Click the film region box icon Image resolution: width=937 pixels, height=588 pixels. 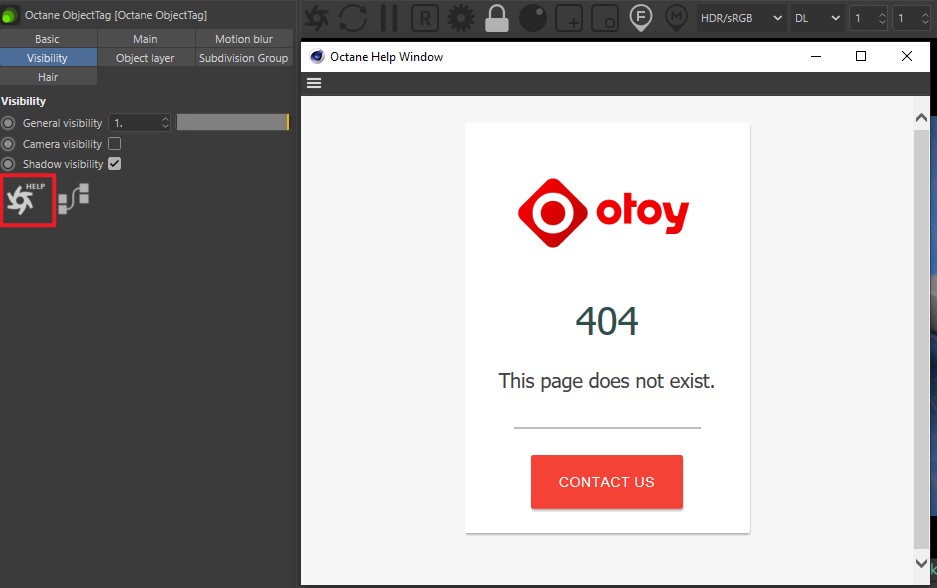point(605,19)
